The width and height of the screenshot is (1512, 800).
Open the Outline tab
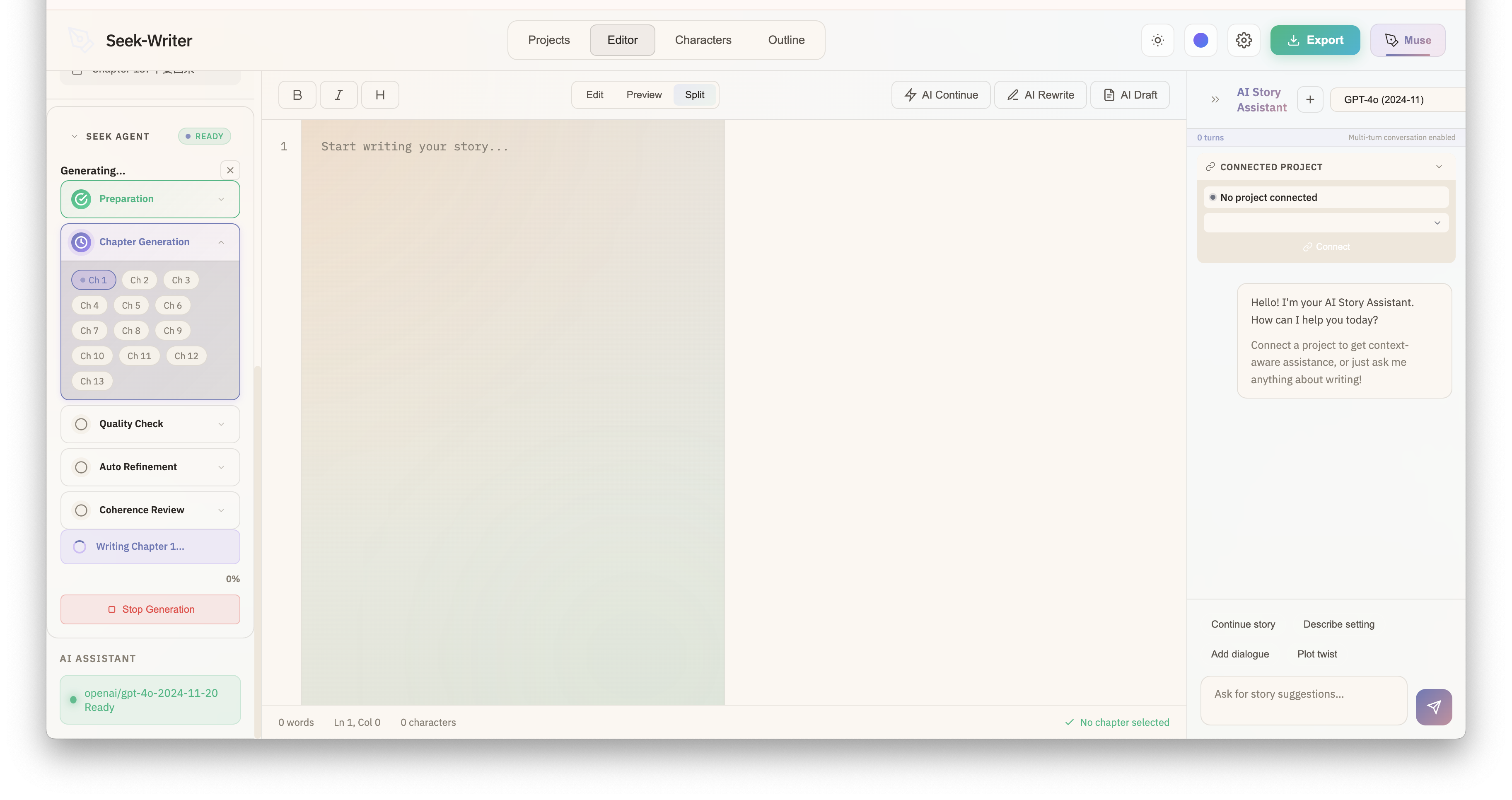click(787, 40)
